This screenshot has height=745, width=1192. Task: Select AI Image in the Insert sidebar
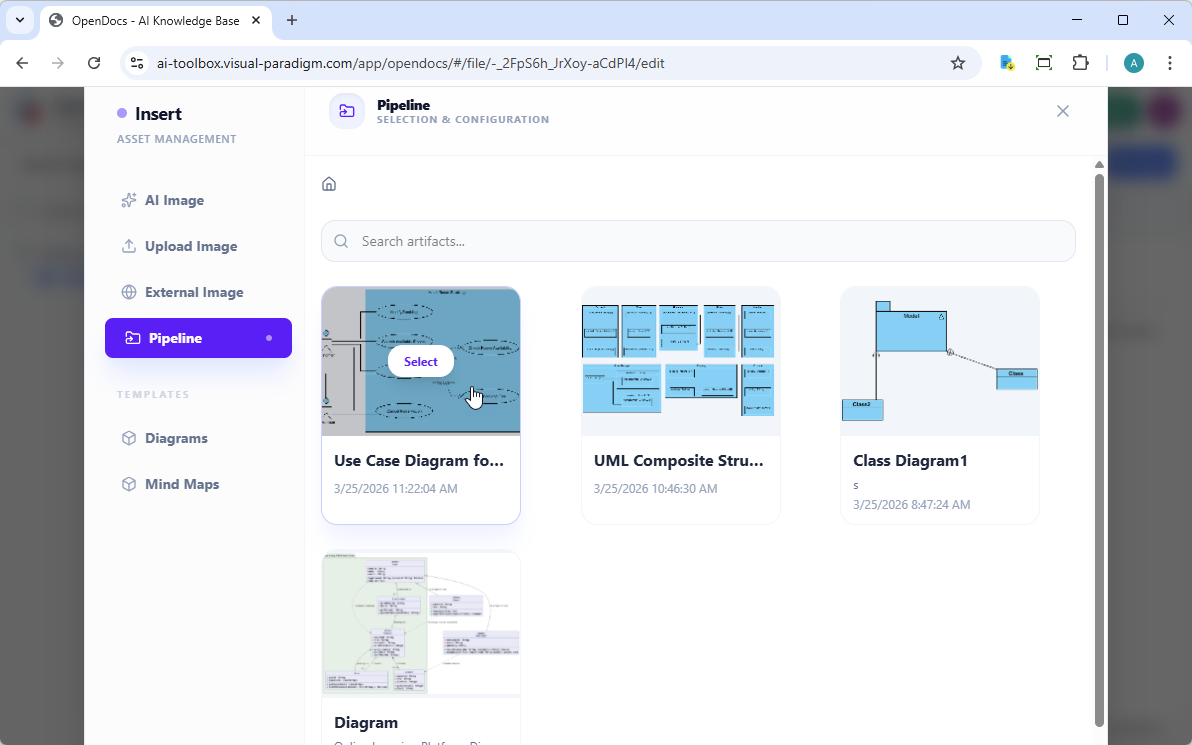(x=175, y=200)
